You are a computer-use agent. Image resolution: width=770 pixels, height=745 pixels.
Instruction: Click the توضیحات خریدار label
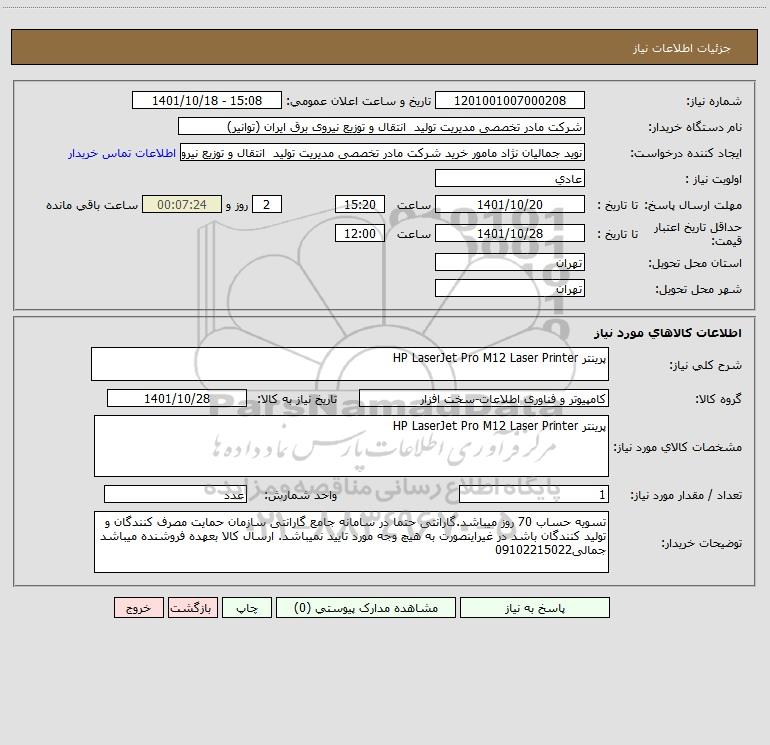[701, 543]
